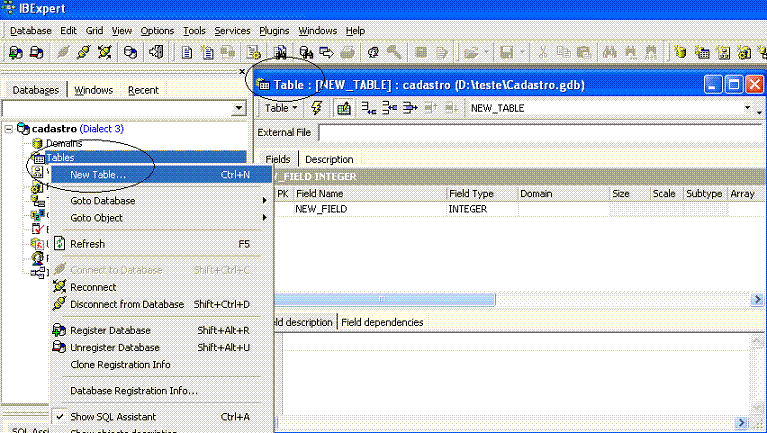The image size is (767, 433).
Task: Select Disconnect from Database menu entry
Action: 161,304
